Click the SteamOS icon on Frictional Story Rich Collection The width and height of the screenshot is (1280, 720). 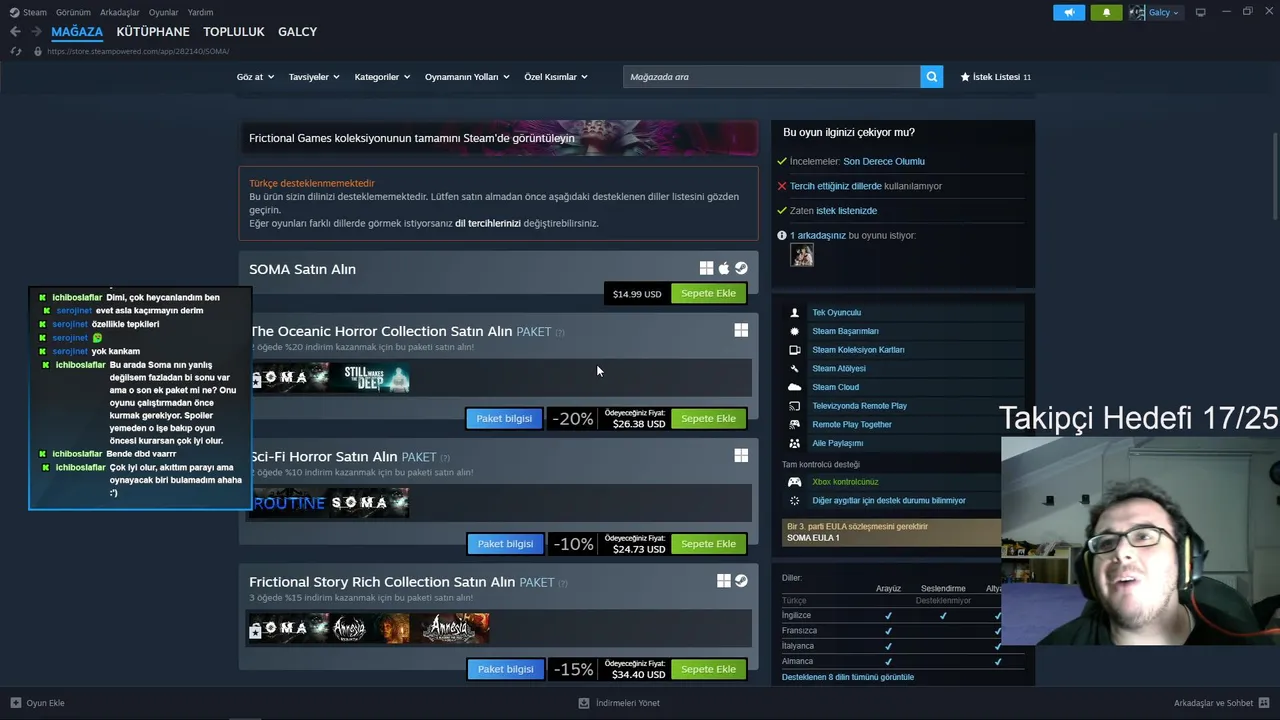pos(741,580)
